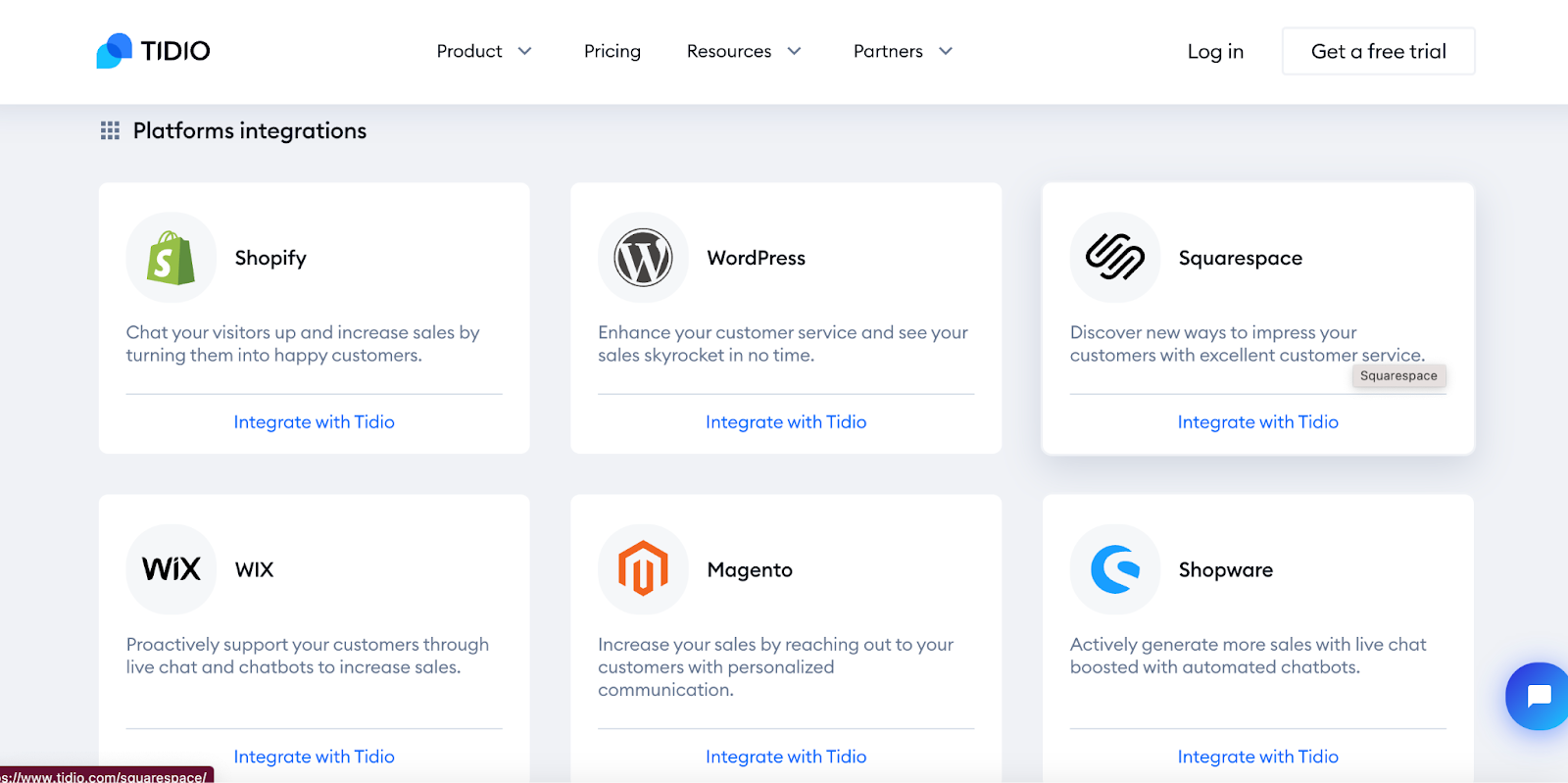Click the WordPress description 'Enhance your customer service'
This screenshot has width=1568, height=783.
[783, 344]
